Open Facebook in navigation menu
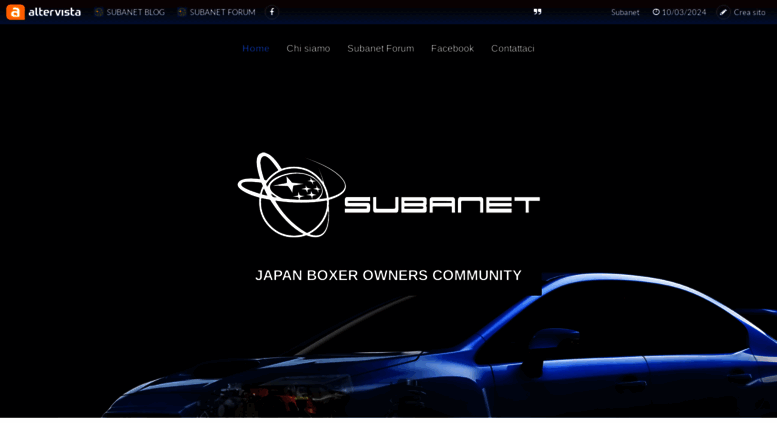The image size is (777, 423). click(452, 49)
